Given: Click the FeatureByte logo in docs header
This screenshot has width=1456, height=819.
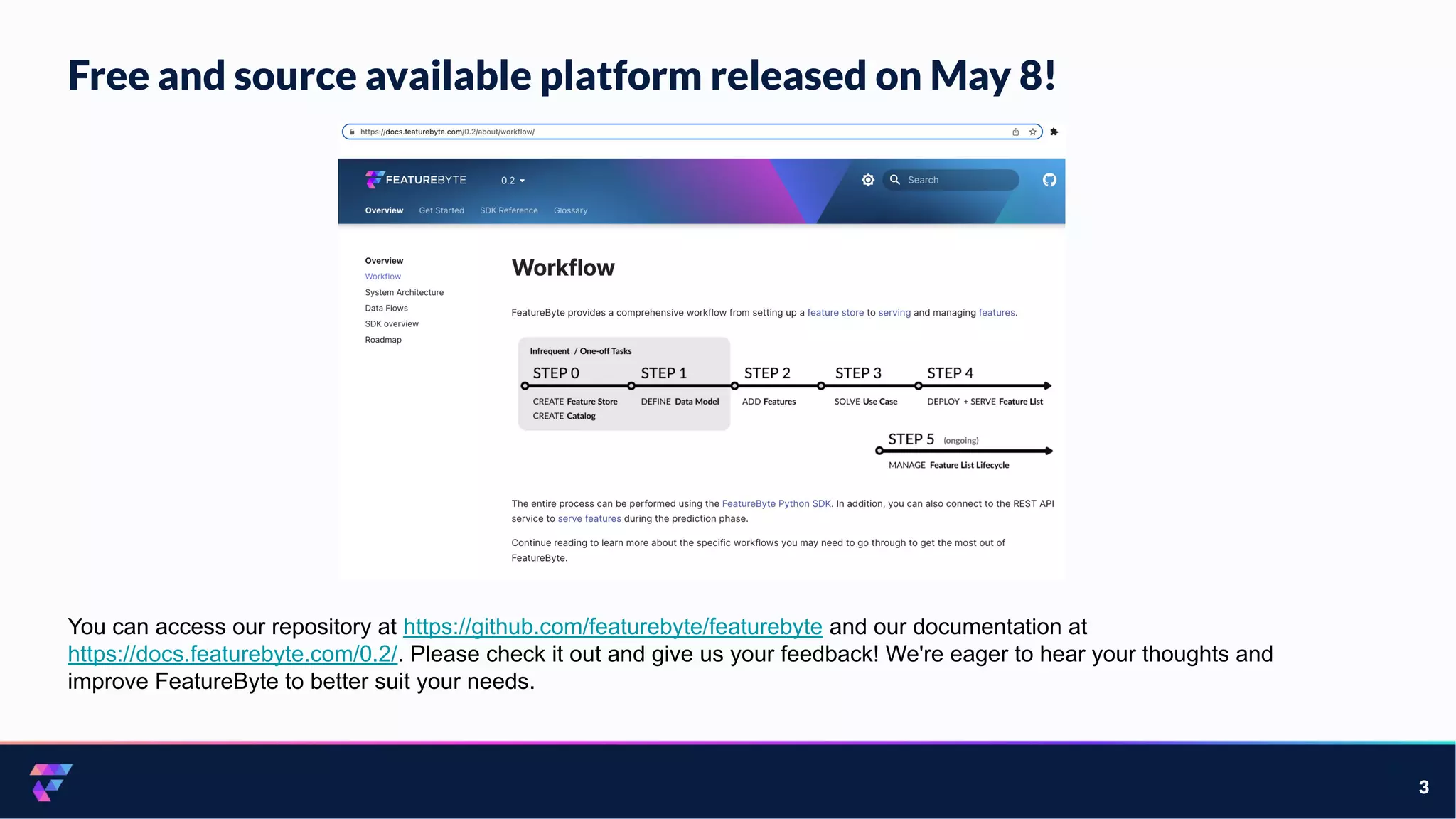Looking at the screenshot, I should pyautogui.click(x=415, y=180).
